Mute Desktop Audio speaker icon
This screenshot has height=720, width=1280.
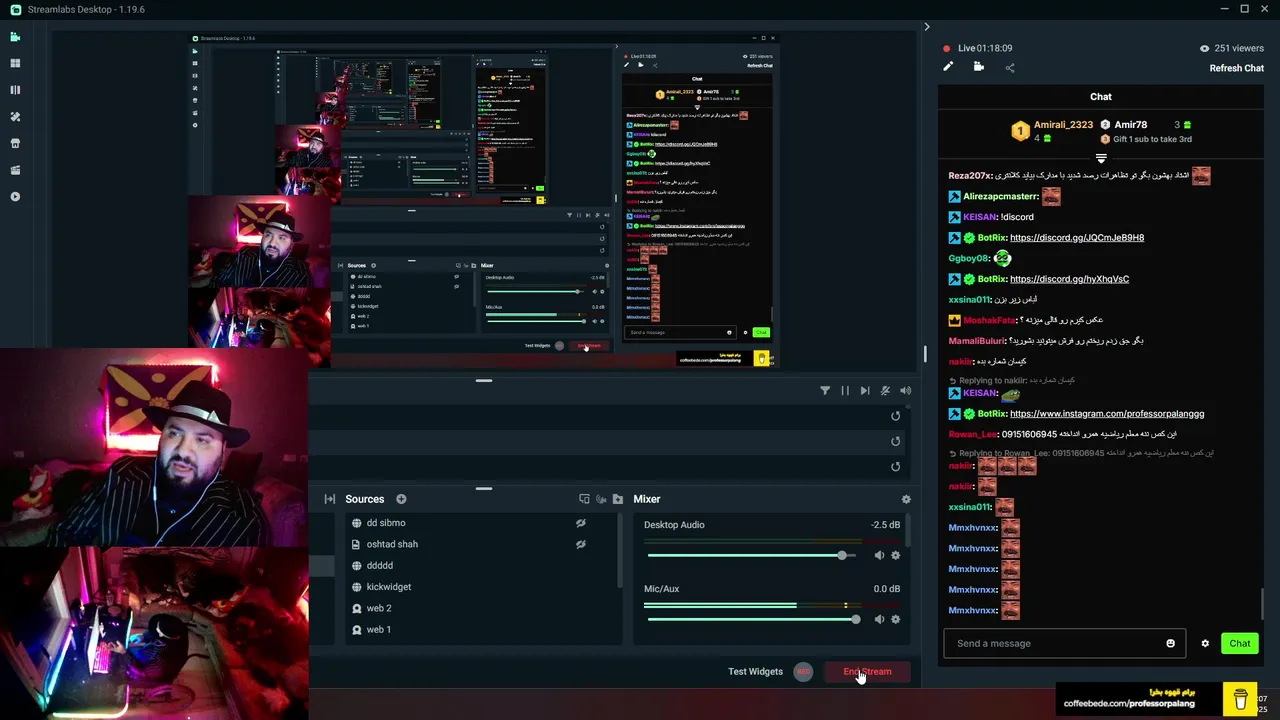pos(879,555)
